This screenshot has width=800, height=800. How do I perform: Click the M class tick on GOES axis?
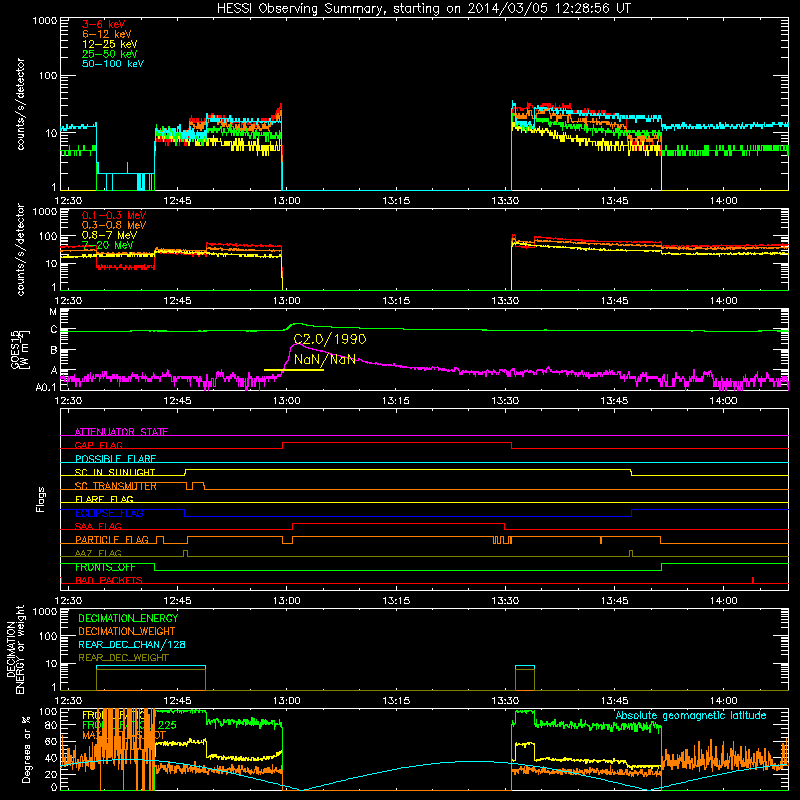click(x=53, y=312)
